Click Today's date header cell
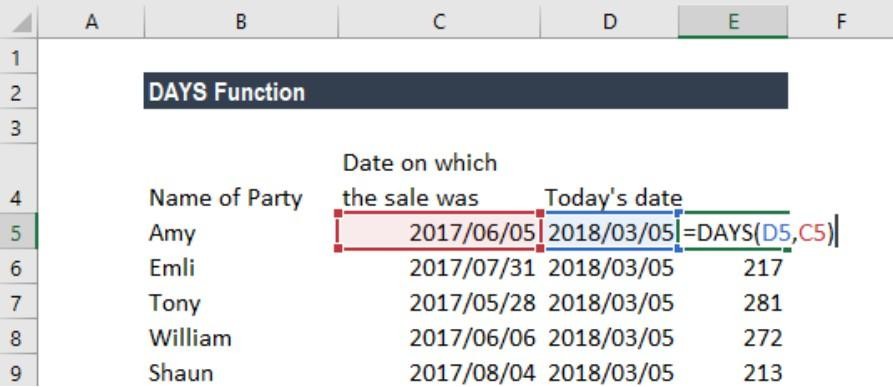The image size is (893, 387). [x=609, y=197]
